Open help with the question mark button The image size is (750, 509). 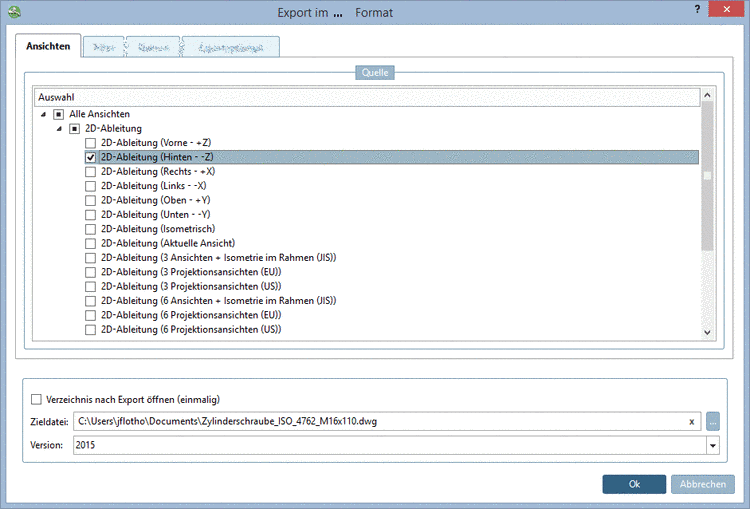[x=697, y=9]
